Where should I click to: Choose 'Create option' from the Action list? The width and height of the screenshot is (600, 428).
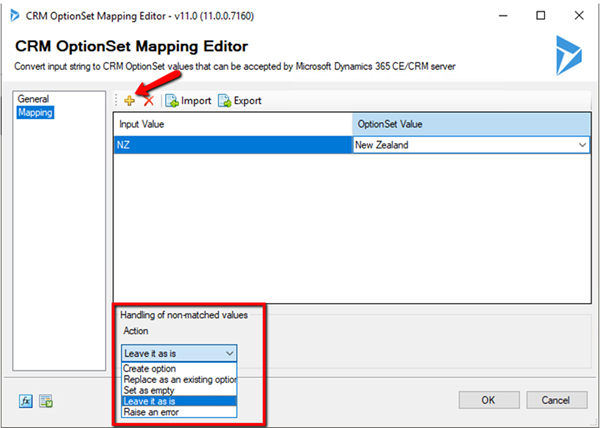[x=149, y=368]
